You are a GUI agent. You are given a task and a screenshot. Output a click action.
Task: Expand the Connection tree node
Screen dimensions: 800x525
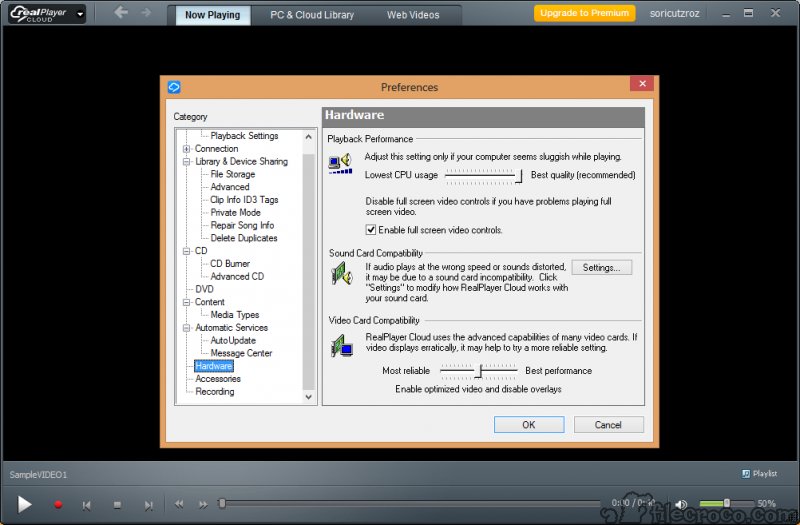point(186,149)
